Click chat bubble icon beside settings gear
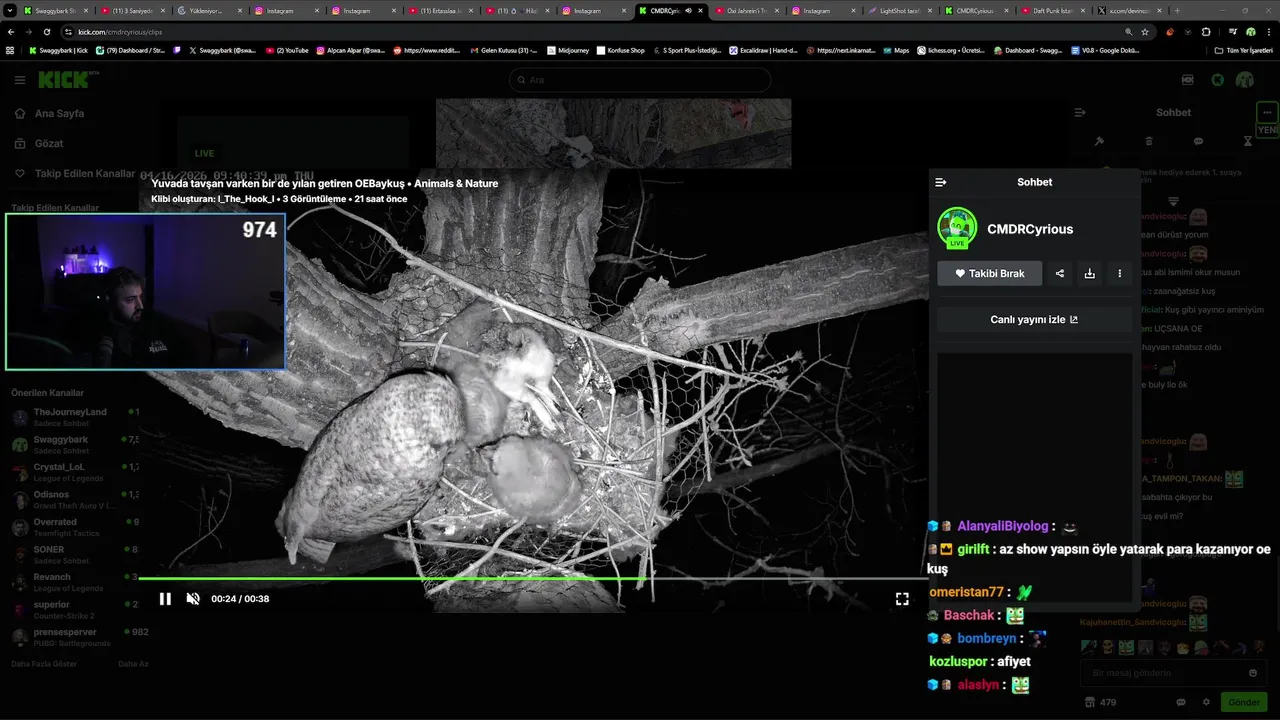Image resolution: width=1280 pixels, height=720 pixels. tap(1181, 702)
